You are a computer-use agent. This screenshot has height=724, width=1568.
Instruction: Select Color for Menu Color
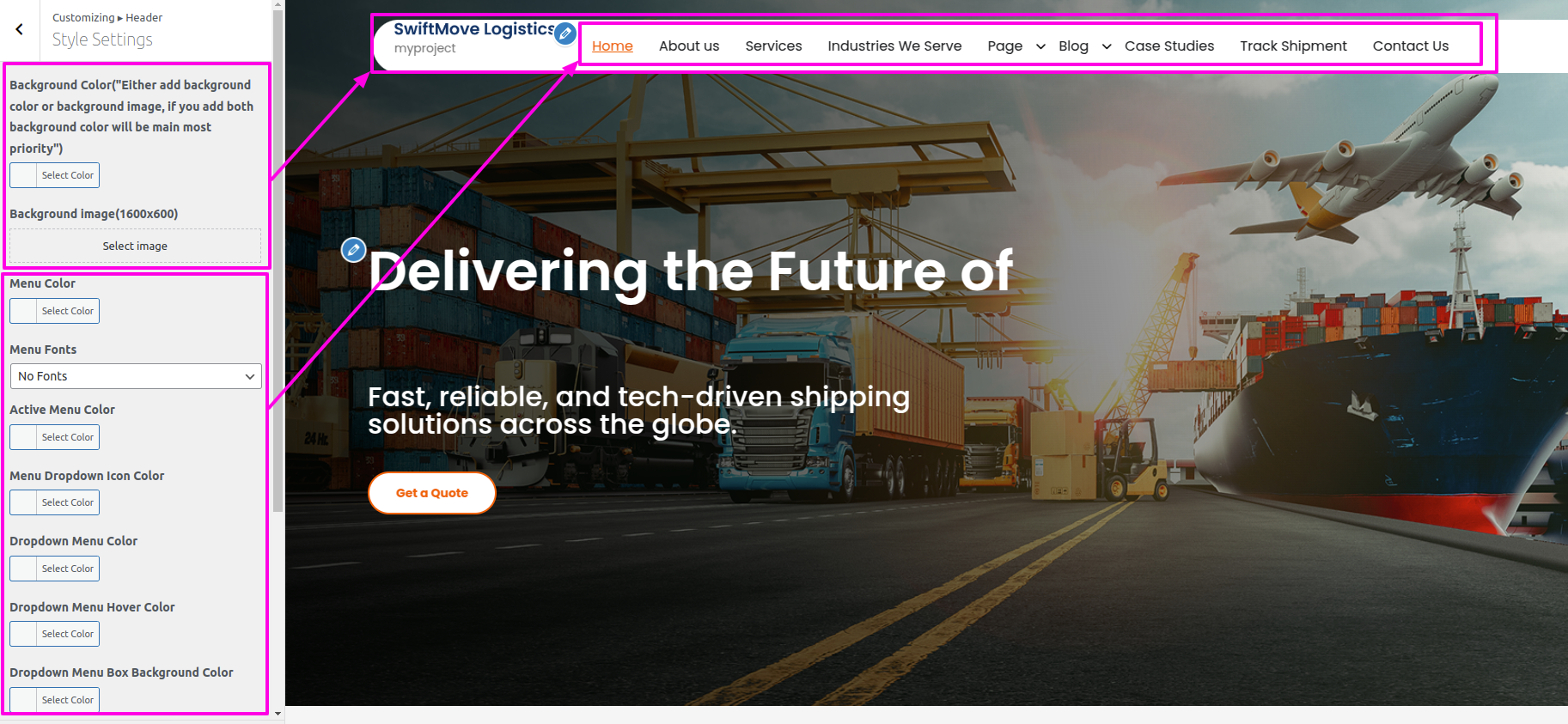click(x=54, y=311)
